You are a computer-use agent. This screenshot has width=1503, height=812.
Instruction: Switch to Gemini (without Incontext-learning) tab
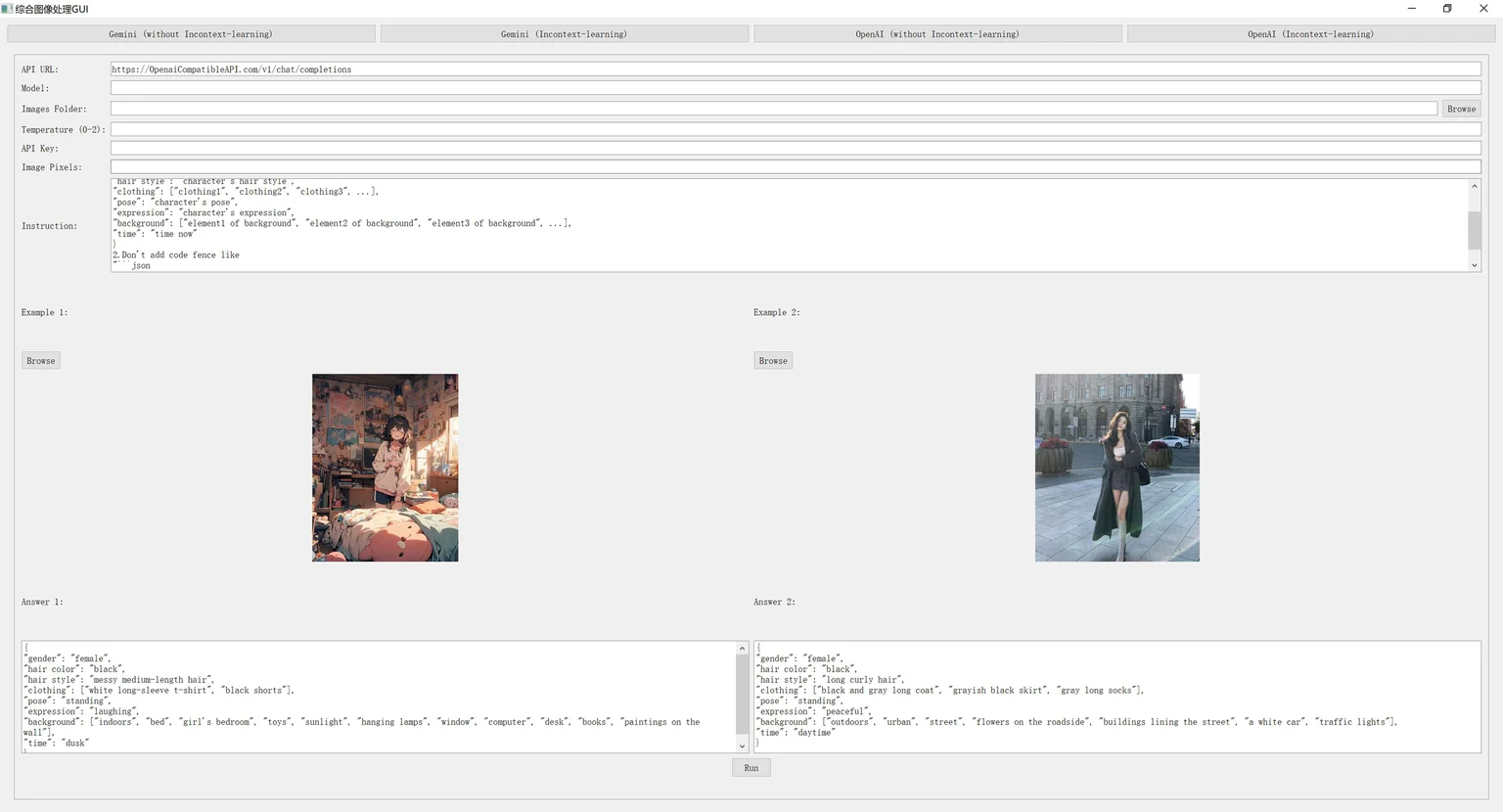tap(191, 34)
